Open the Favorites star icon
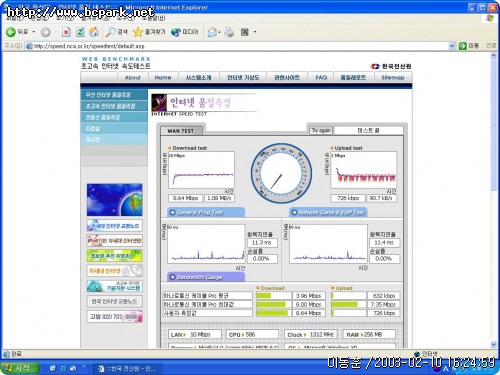 click(138, 32)
